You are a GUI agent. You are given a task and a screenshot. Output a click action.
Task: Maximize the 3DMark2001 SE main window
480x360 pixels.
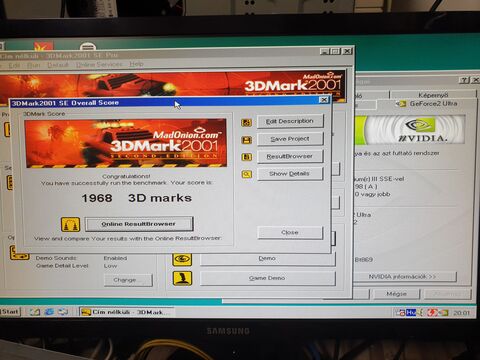point(336,51)
